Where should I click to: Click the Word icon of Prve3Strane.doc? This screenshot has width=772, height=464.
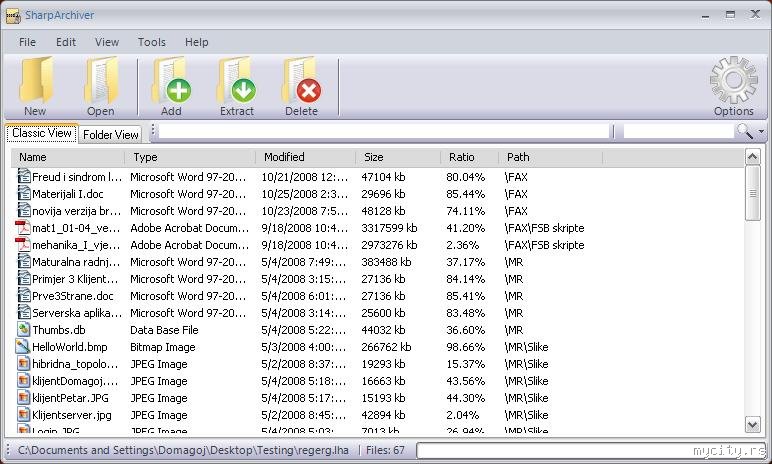pos(24,296)
